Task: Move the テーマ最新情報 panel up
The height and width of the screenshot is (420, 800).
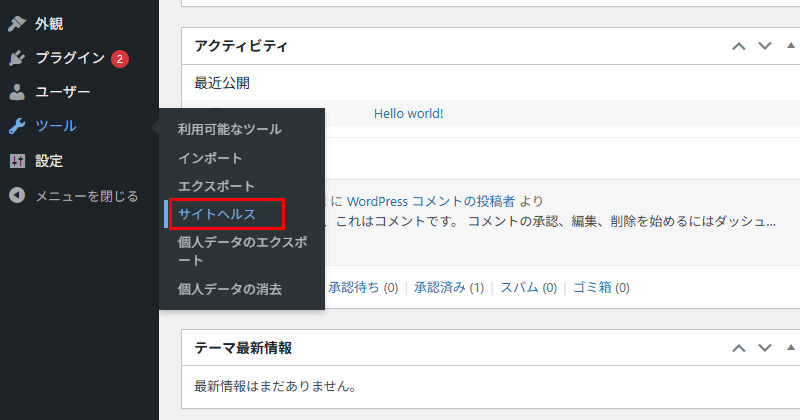Action: [739, 348]
